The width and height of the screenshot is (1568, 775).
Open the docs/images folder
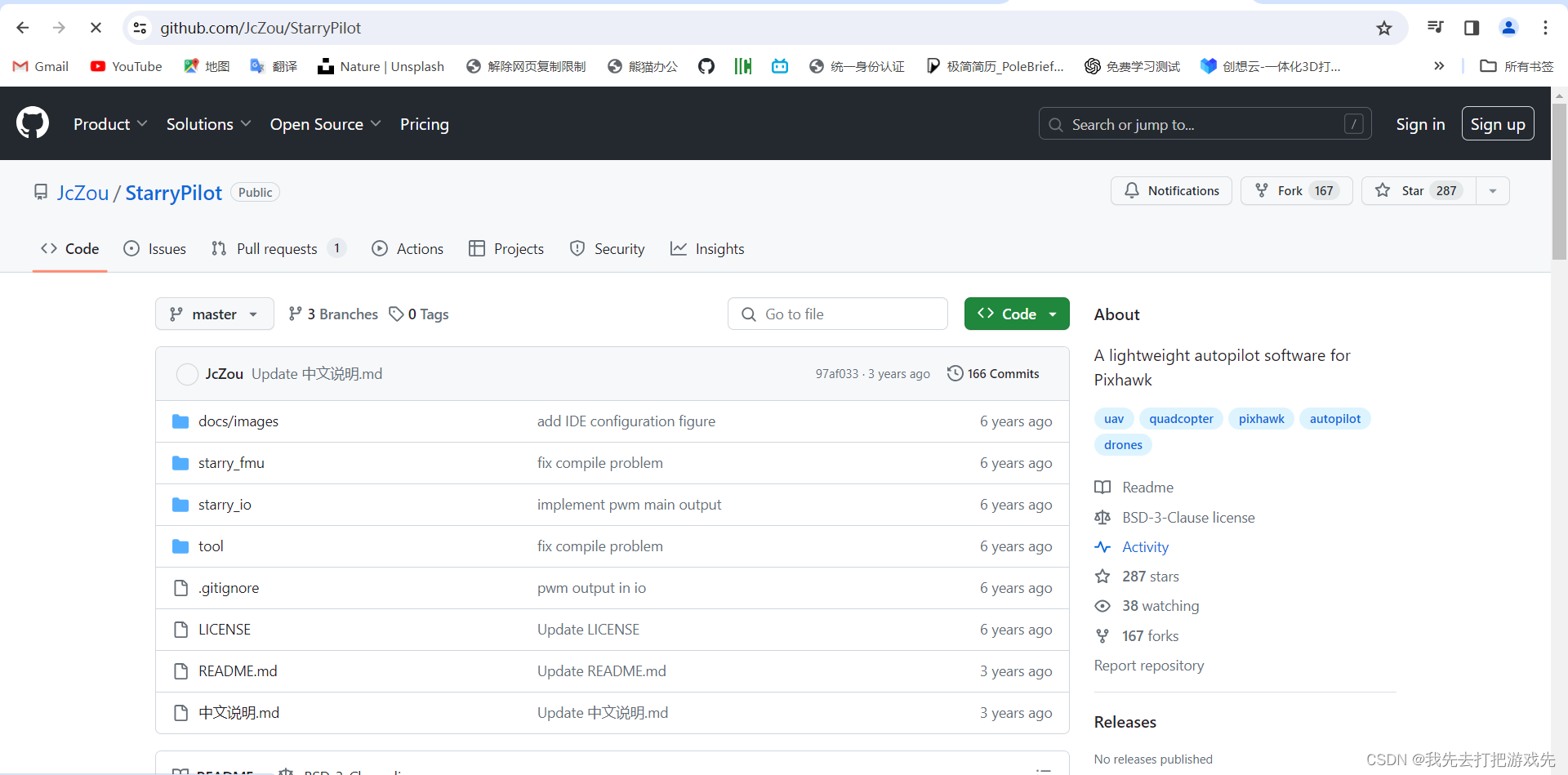238,421
